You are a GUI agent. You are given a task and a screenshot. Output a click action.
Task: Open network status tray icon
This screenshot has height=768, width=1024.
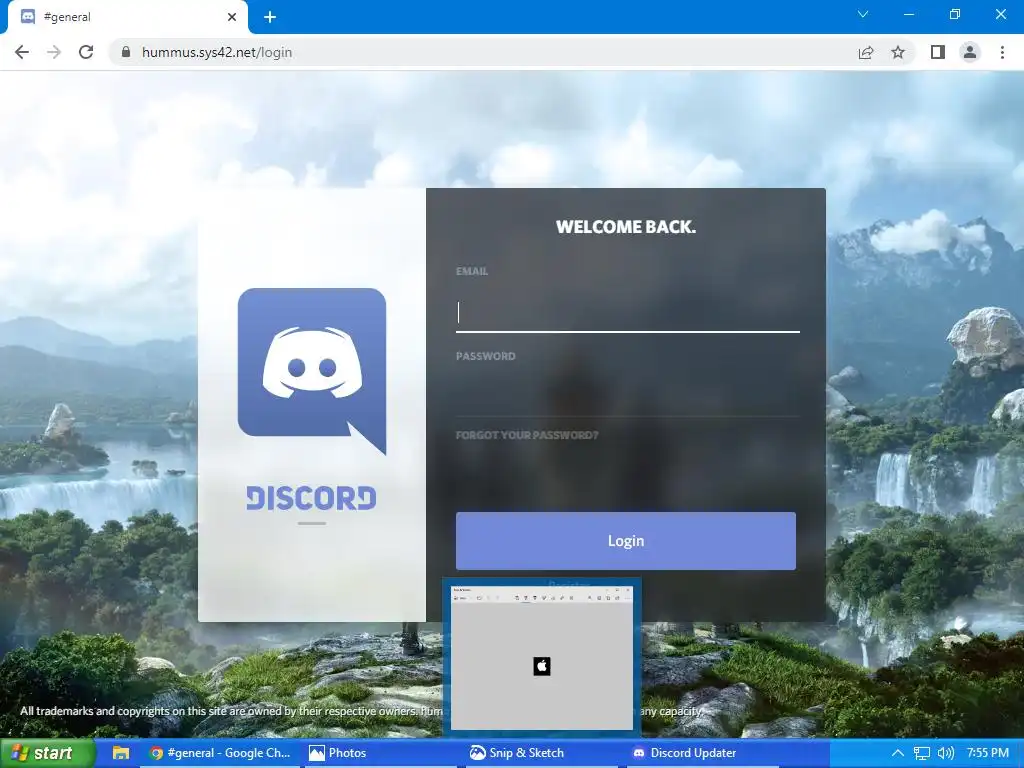[x=921, y=753]
